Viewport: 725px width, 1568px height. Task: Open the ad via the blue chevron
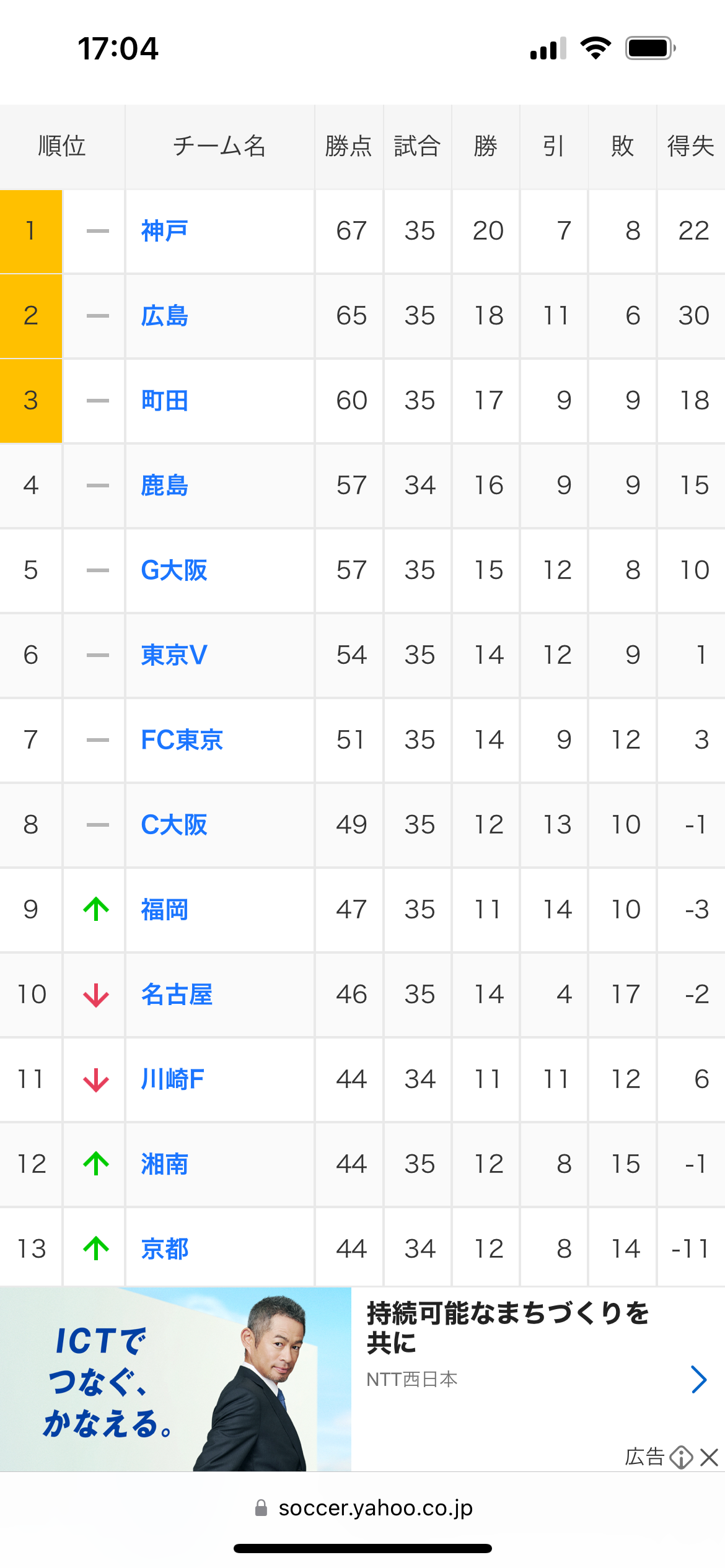coord(699,1379)
